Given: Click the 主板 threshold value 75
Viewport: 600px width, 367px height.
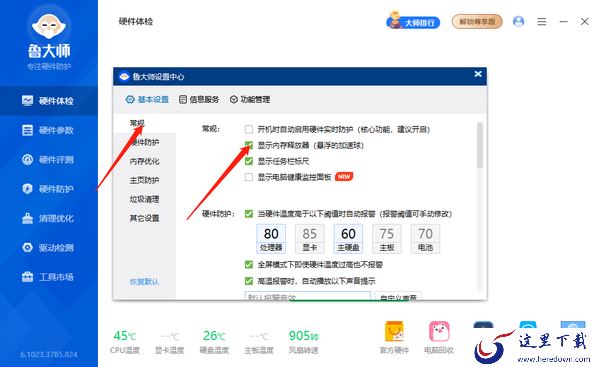Looking at the screenshot, I should point(387,234).
